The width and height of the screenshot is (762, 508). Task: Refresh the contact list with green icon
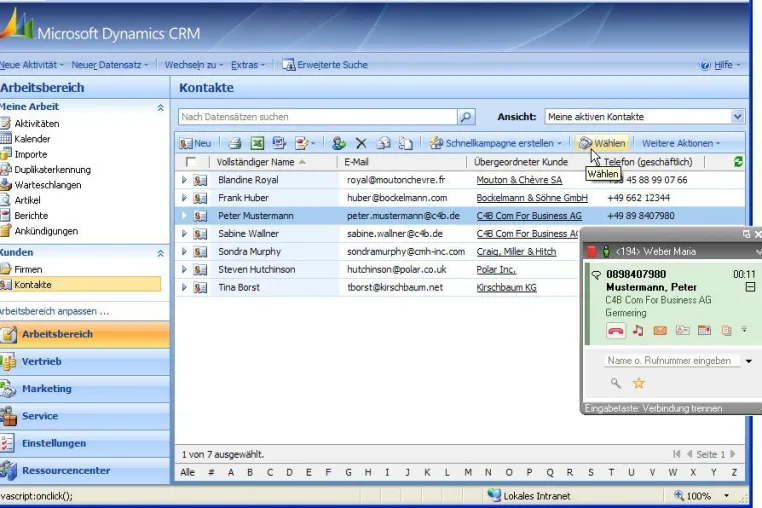tap(738, 162)
